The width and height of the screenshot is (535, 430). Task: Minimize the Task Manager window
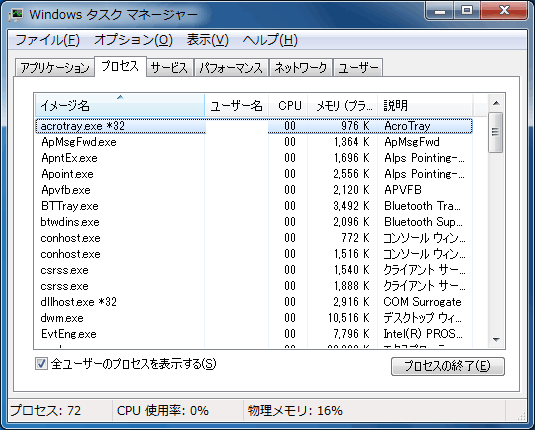pyautogui.click(x=440, y=11)
